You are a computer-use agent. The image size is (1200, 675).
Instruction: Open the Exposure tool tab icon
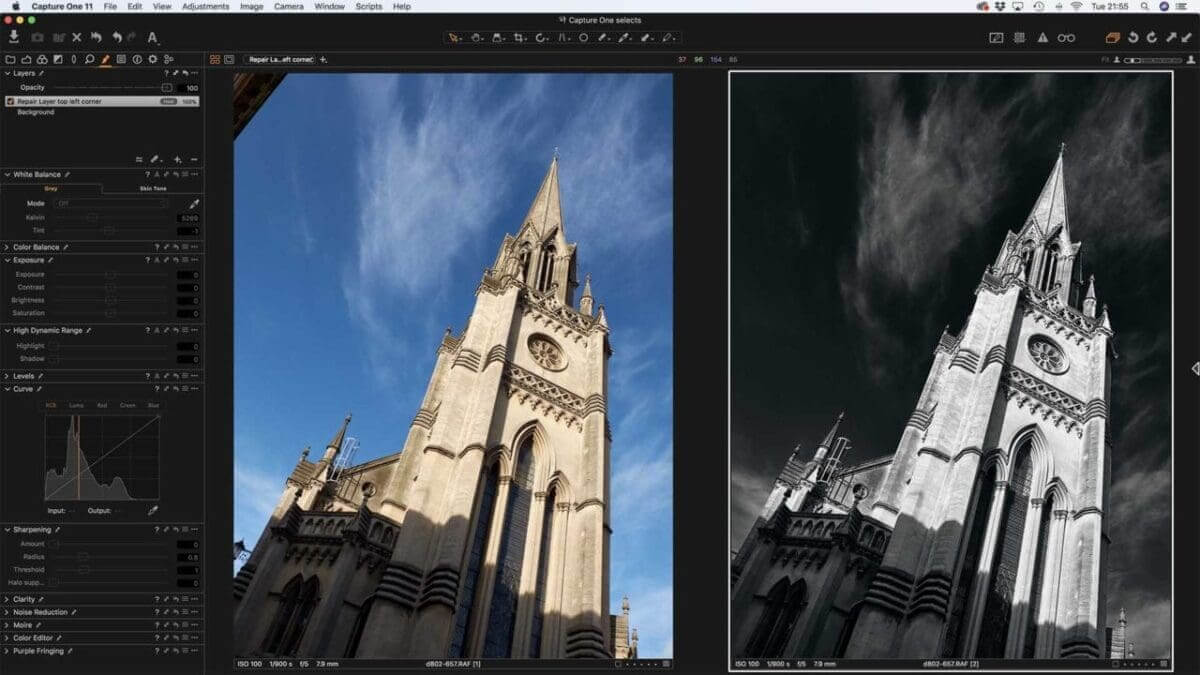click(57, 59)
